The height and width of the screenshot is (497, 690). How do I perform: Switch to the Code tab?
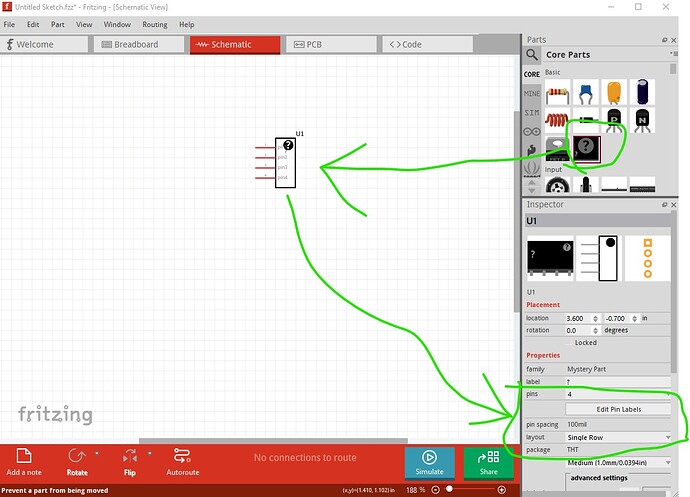[428, 44]
